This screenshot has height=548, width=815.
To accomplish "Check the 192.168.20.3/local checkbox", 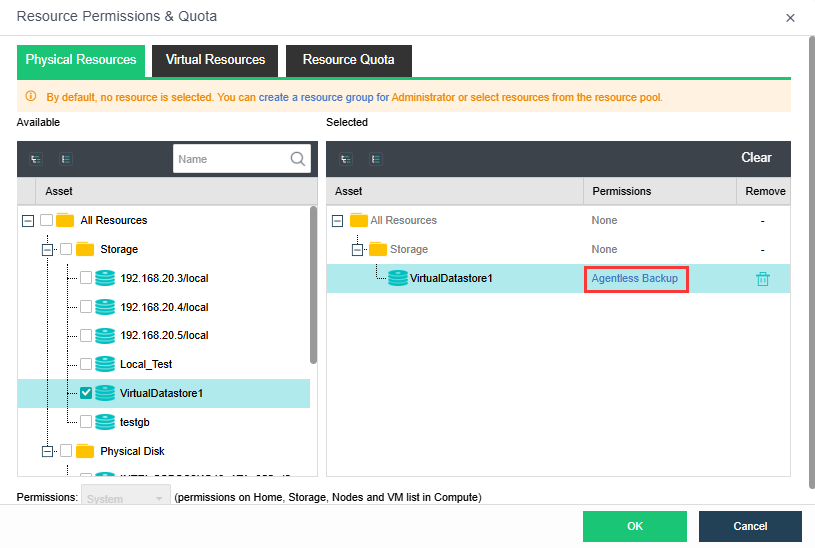I will (86, 278).
